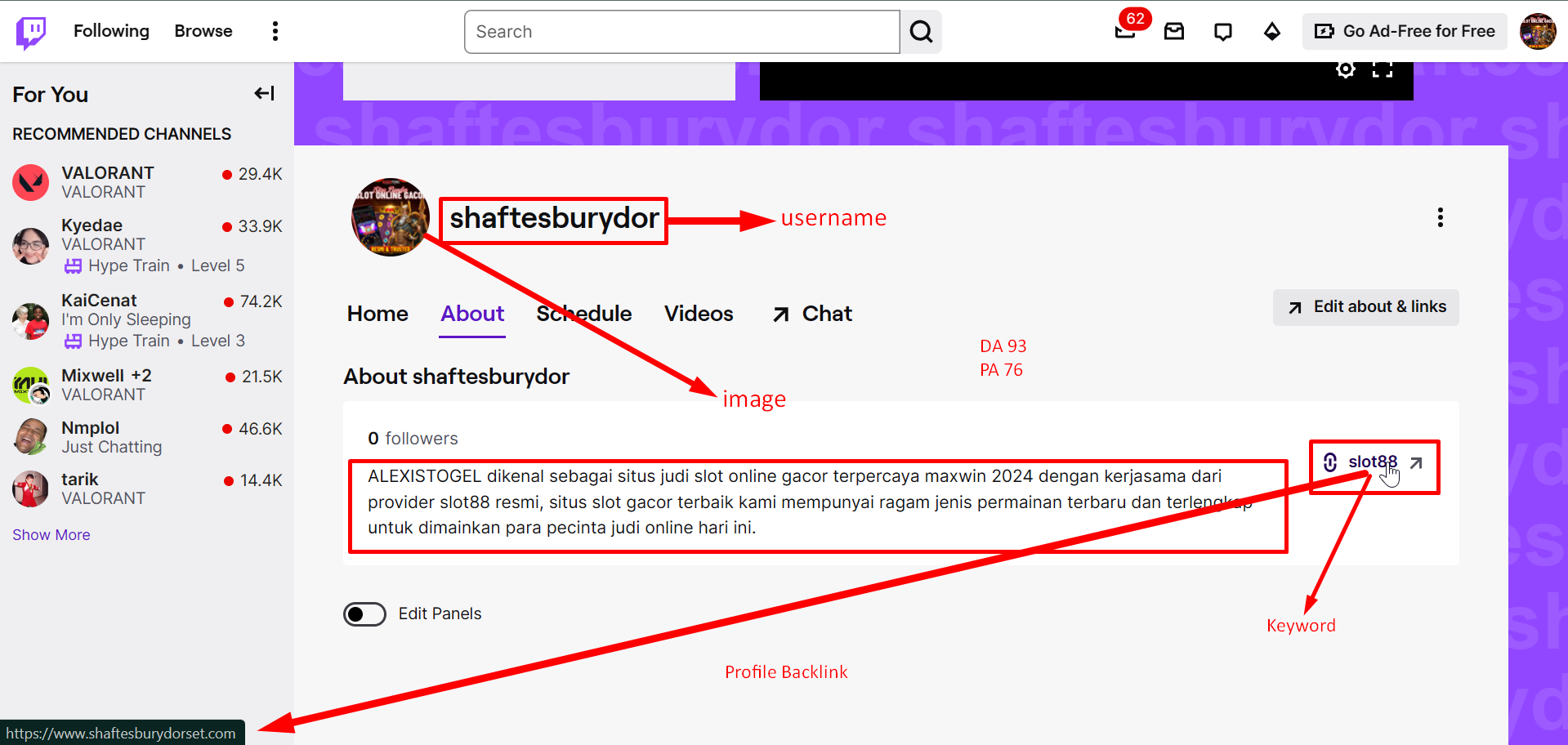The image size is (1568, 745).
Task: Open KaiCenat channel name in sidebar
Action: click(x=99, y=301)
